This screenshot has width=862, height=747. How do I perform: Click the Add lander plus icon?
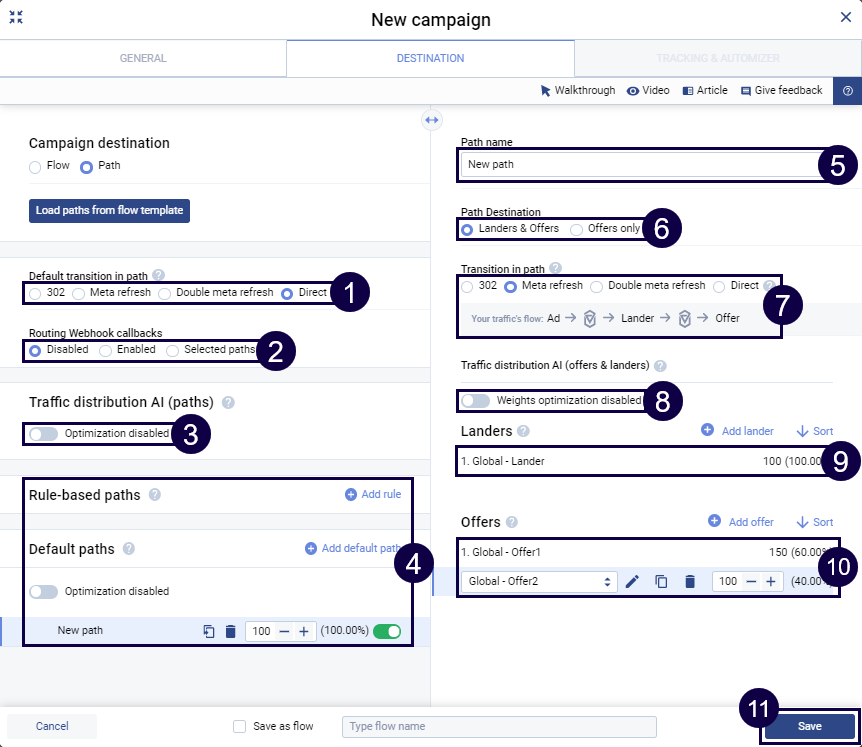click(x=708, y=430)
